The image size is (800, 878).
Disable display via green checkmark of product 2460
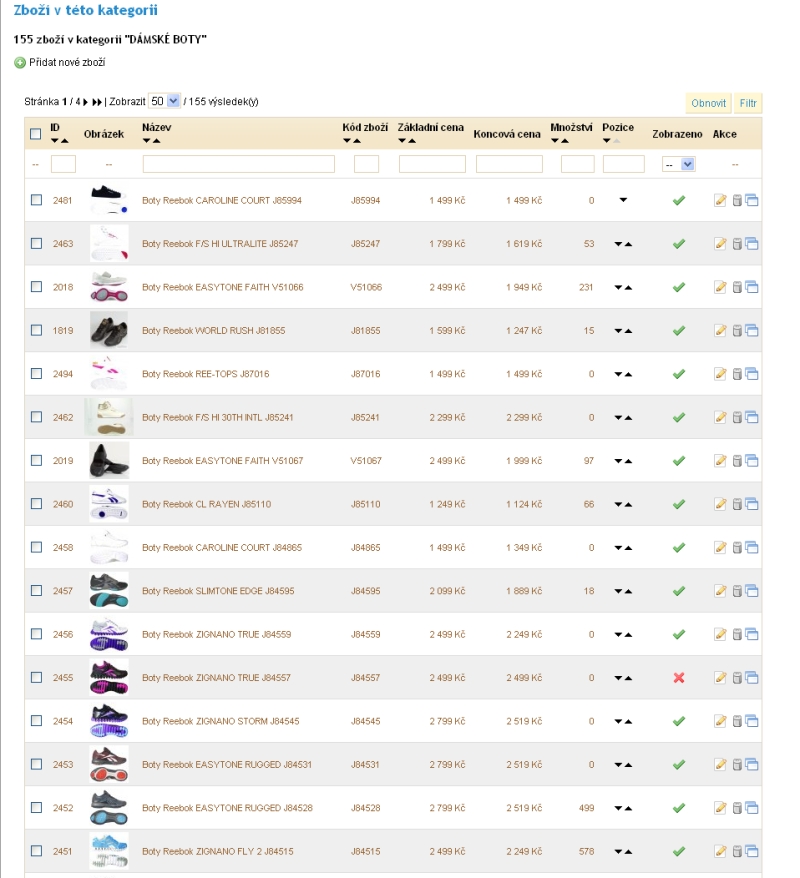click(x=678, y=504)
